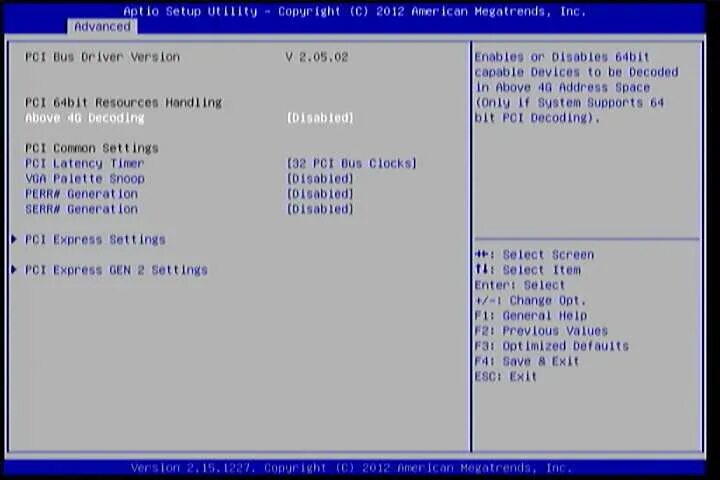The image size is (720, 480).
Task: Change the Above 4G Decoding Disabled value
Action: click(320, 118)
